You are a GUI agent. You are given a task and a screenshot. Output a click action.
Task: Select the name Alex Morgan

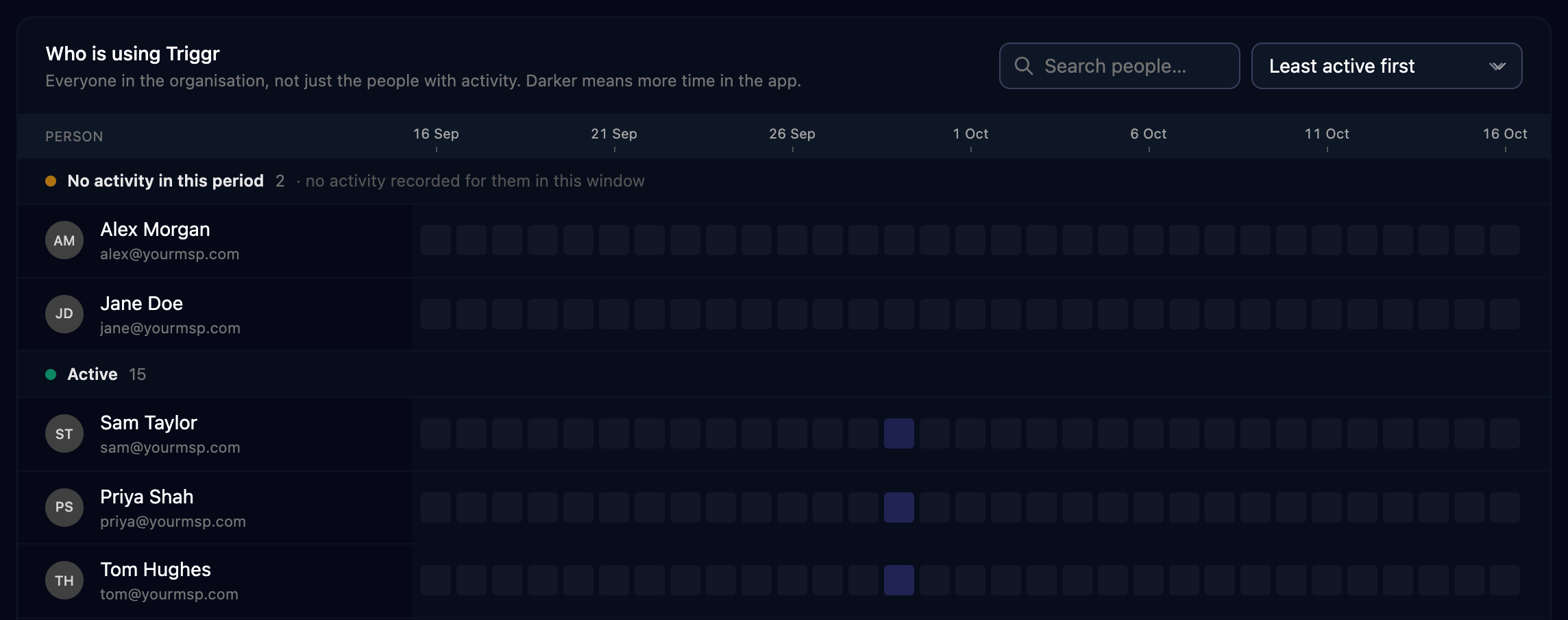point(155,230)
